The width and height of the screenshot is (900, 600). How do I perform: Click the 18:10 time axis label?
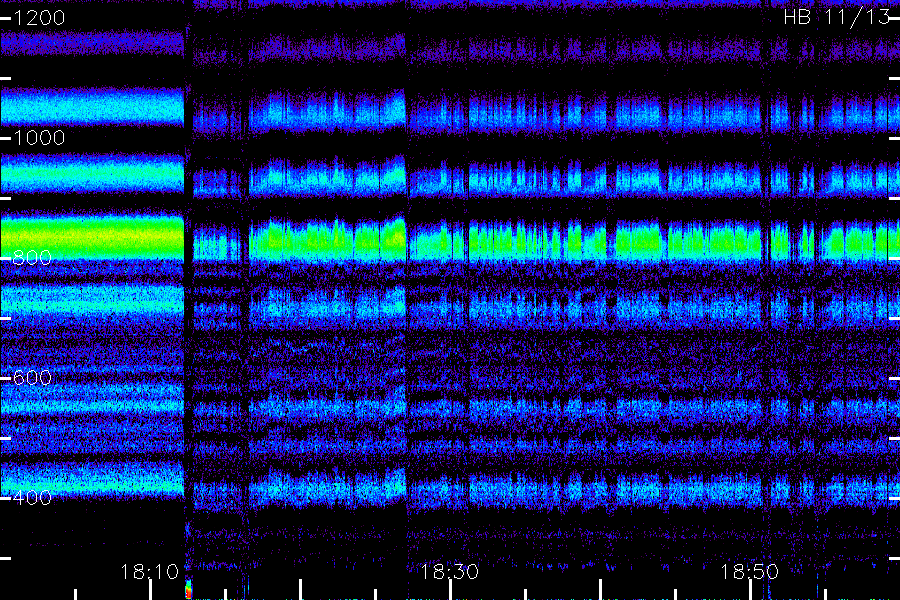click(150, 572)
